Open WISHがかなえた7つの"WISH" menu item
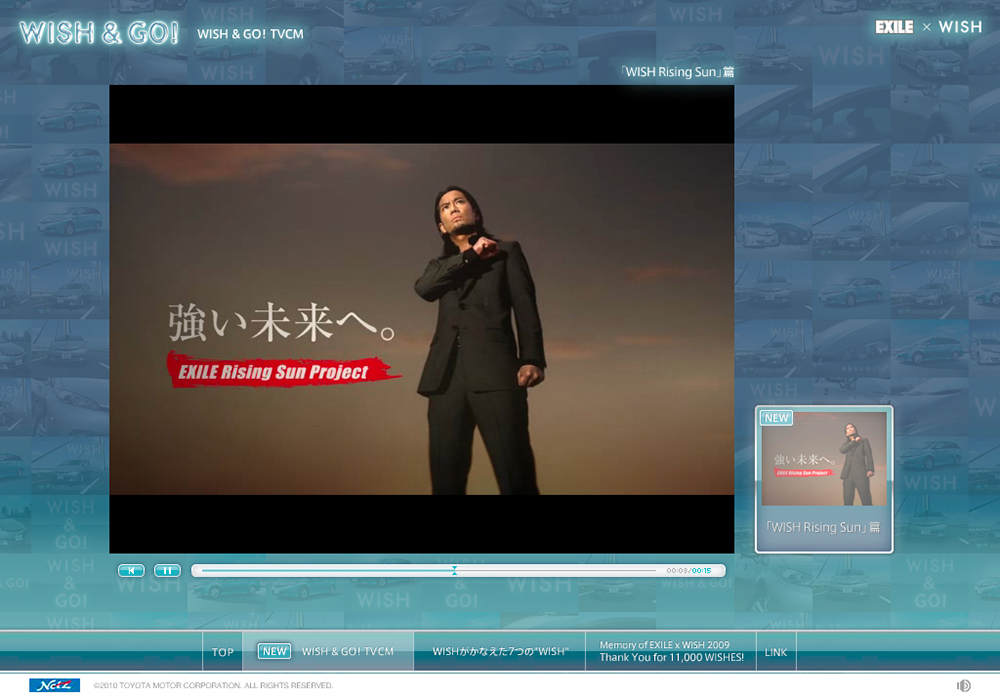Image resolution: width=1000 pixels, height=697 pixels. point(500,651)
